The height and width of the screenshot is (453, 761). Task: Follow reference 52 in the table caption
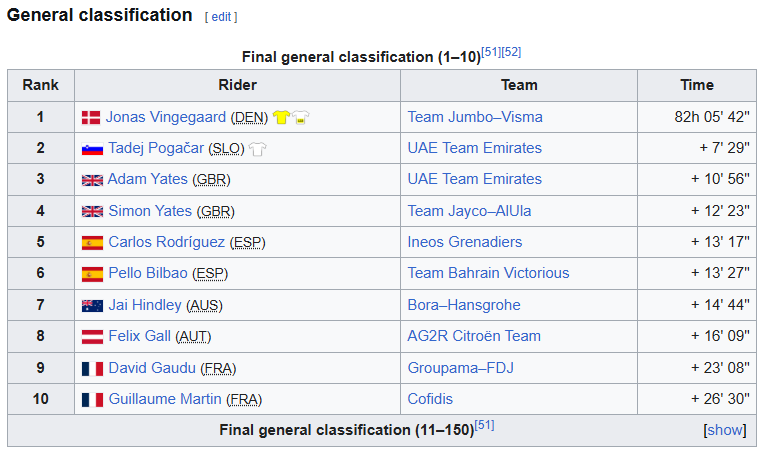(511, 52)
